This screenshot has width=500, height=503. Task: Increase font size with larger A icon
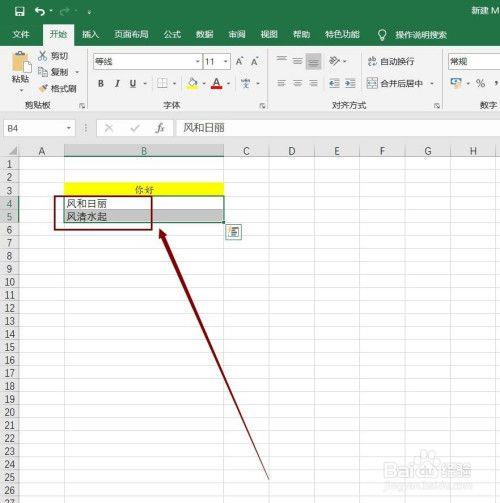coord(239,62)
